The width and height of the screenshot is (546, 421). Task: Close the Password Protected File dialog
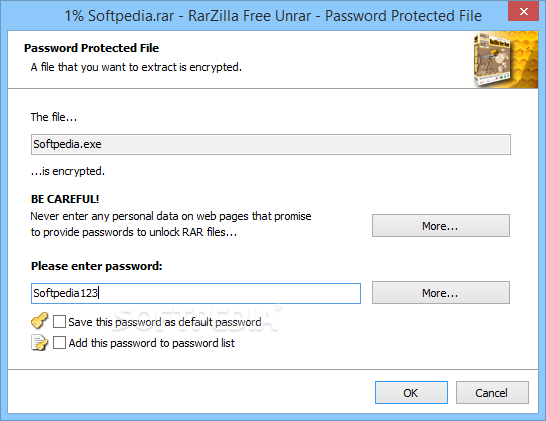[x=523, y=11]
